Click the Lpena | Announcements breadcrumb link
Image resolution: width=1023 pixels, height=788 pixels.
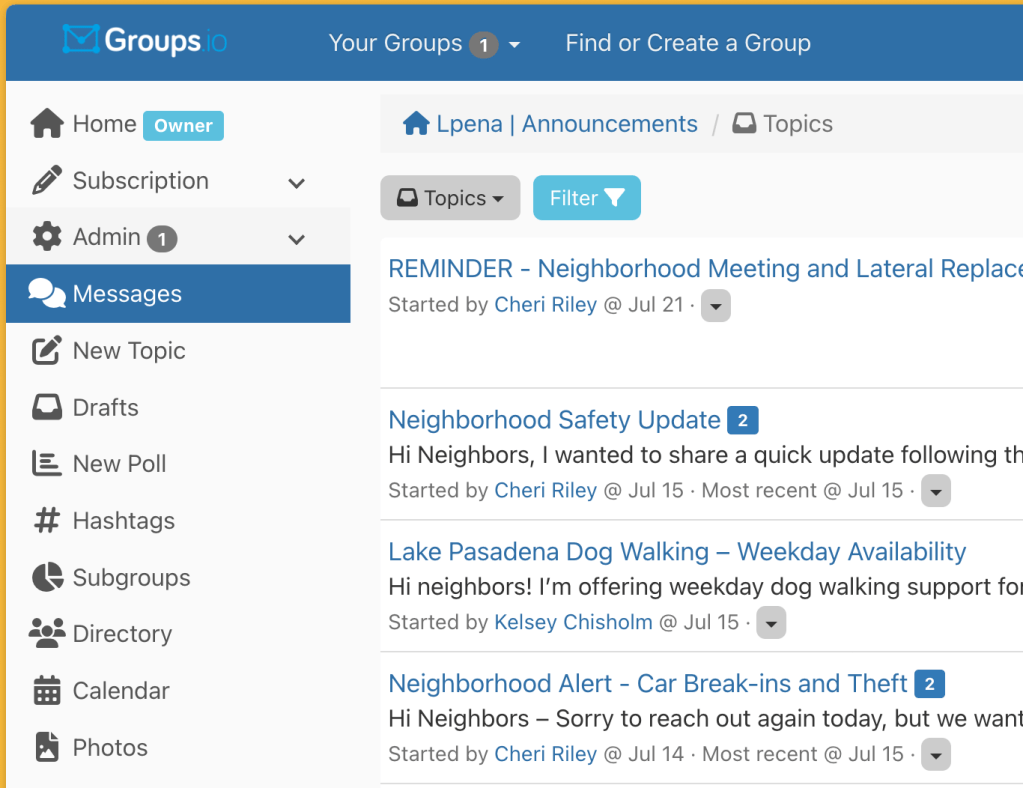tap(566, 124)
